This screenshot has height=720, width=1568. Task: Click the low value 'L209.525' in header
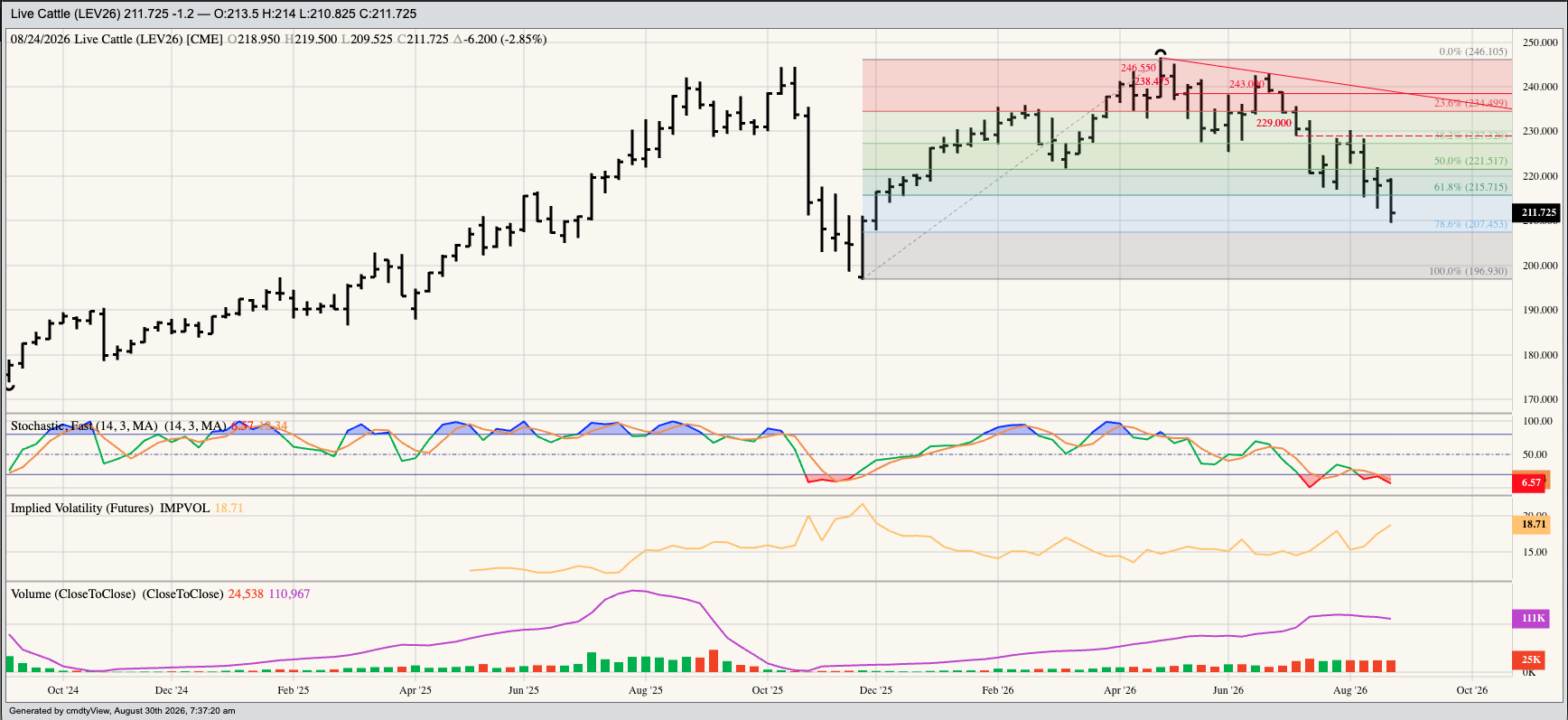tap(367, 39)
